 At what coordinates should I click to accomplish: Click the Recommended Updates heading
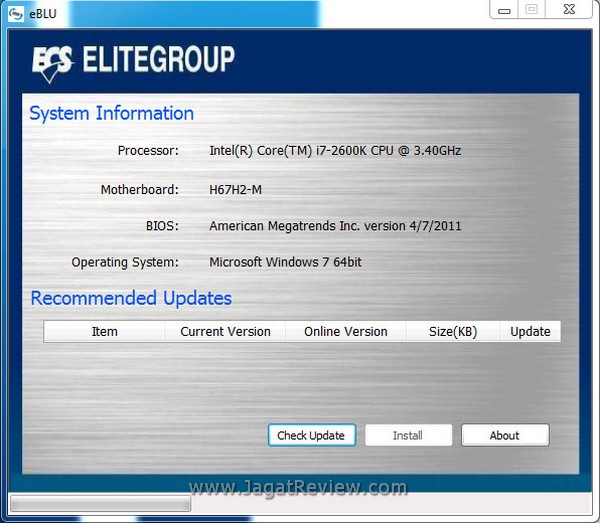pos(131,298)
